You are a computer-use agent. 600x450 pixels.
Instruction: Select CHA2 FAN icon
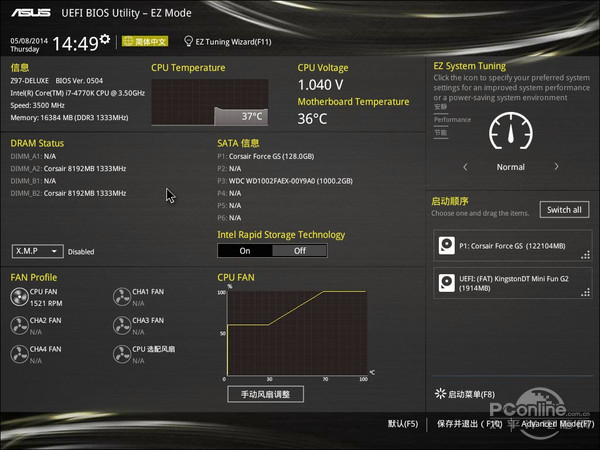click(20, 326)
